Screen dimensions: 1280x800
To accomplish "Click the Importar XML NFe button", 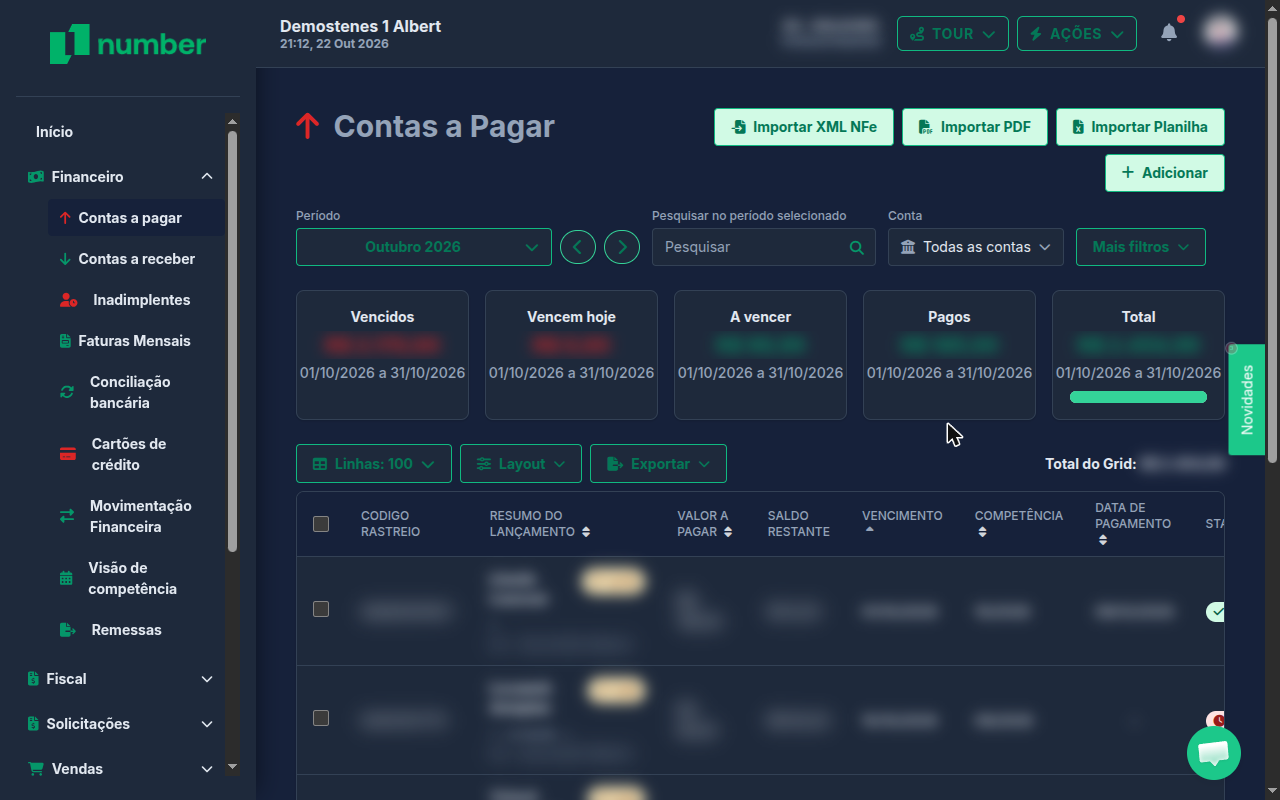I will 804,127.
